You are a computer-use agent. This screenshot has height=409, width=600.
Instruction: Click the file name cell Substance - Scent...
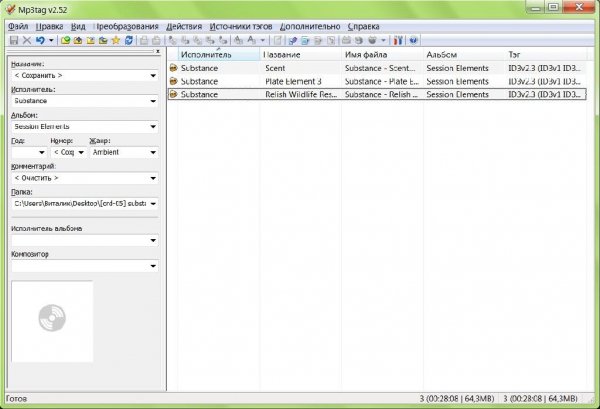pyautogui.click(x=380, y=68)
